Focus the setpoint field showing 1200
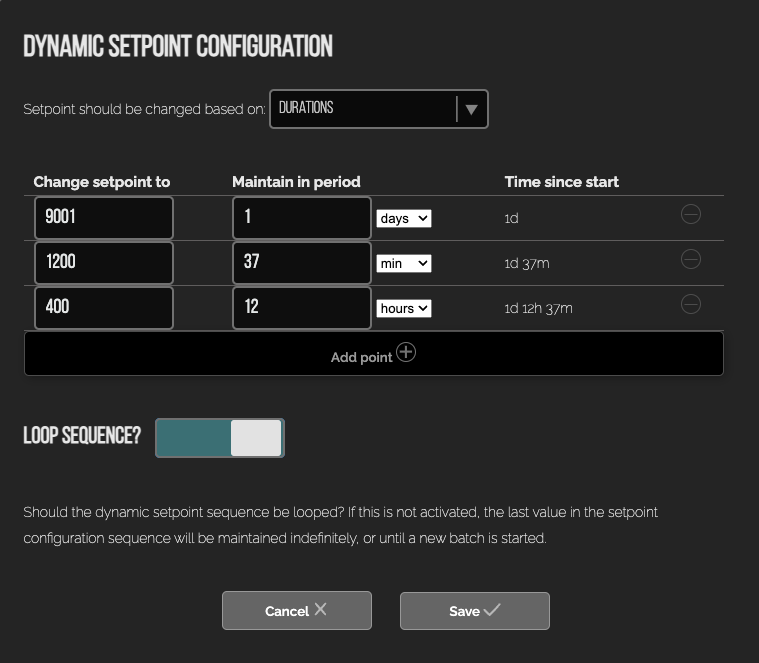 click(x=104, y=263)
